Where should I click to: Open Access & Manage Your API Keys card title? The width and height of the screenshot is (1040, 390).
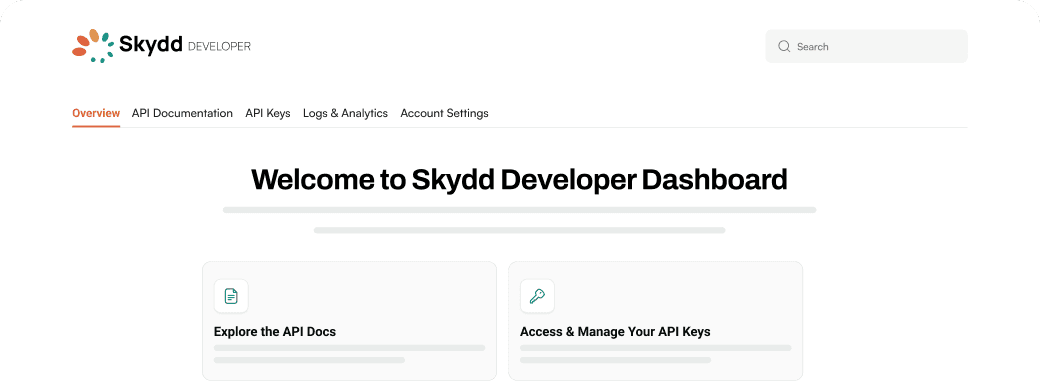tap(616, 332)
